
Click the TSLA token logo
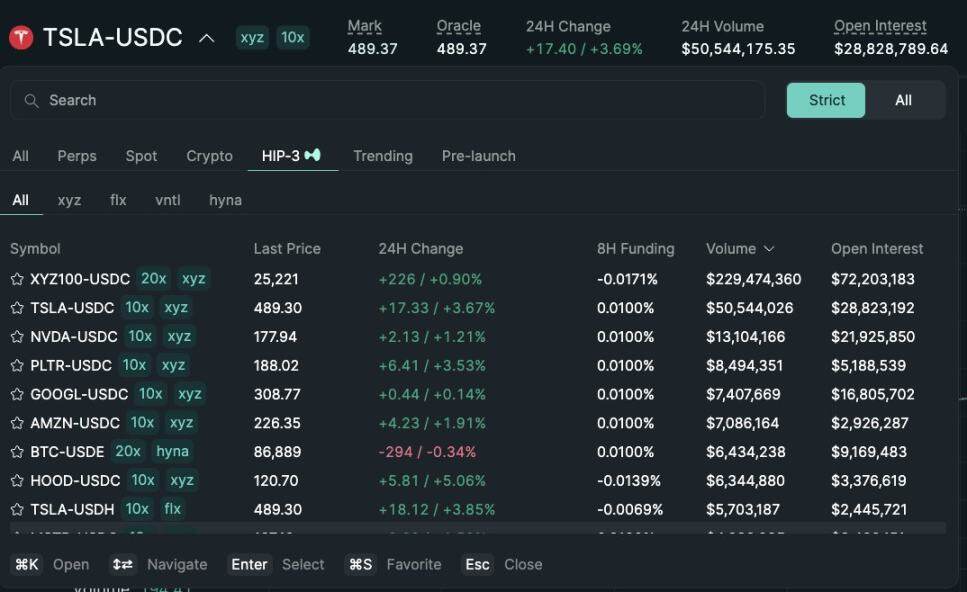point(20,36)
